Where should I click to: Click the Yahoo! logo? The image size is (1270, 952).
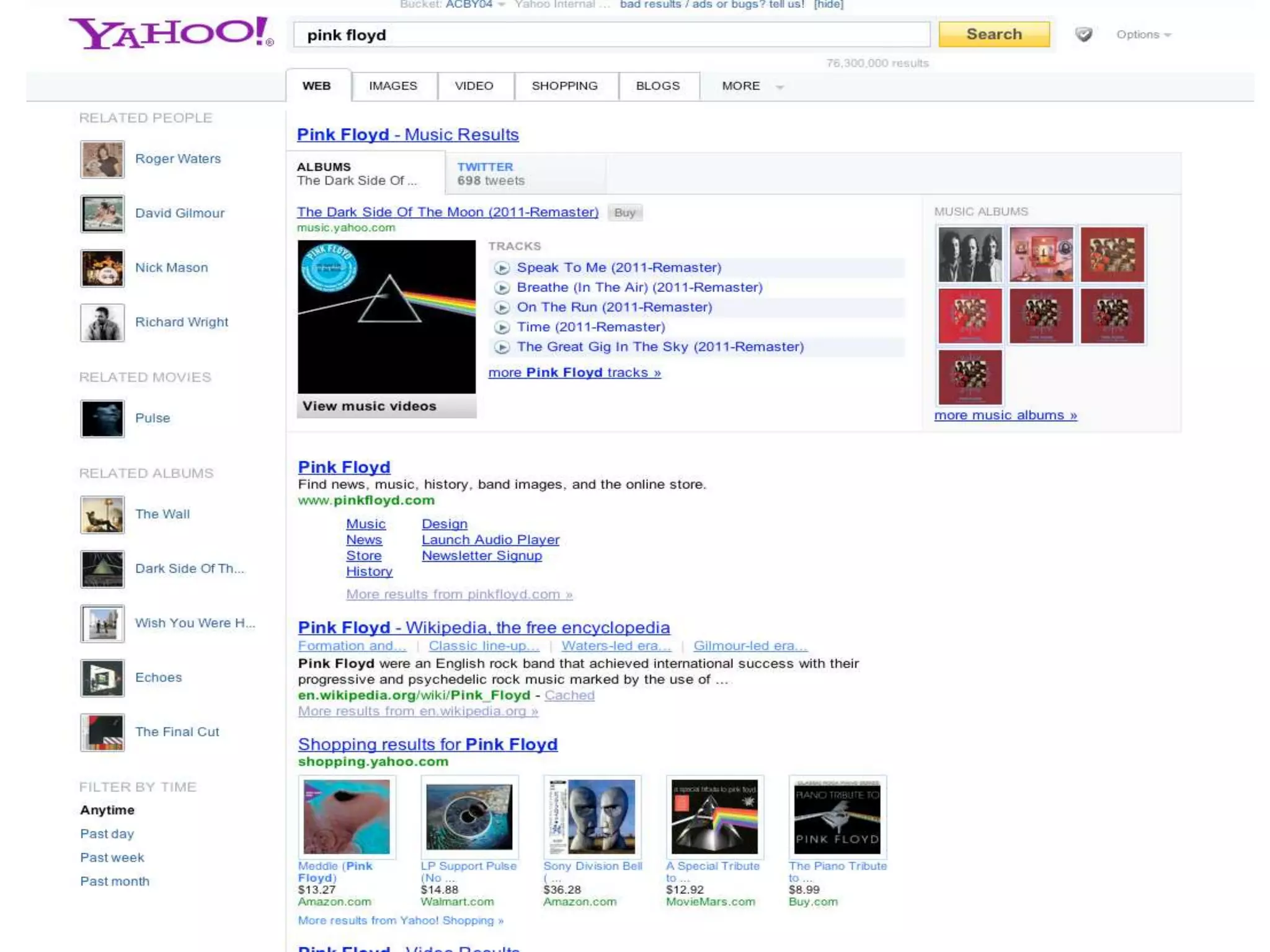pos(171,33)
